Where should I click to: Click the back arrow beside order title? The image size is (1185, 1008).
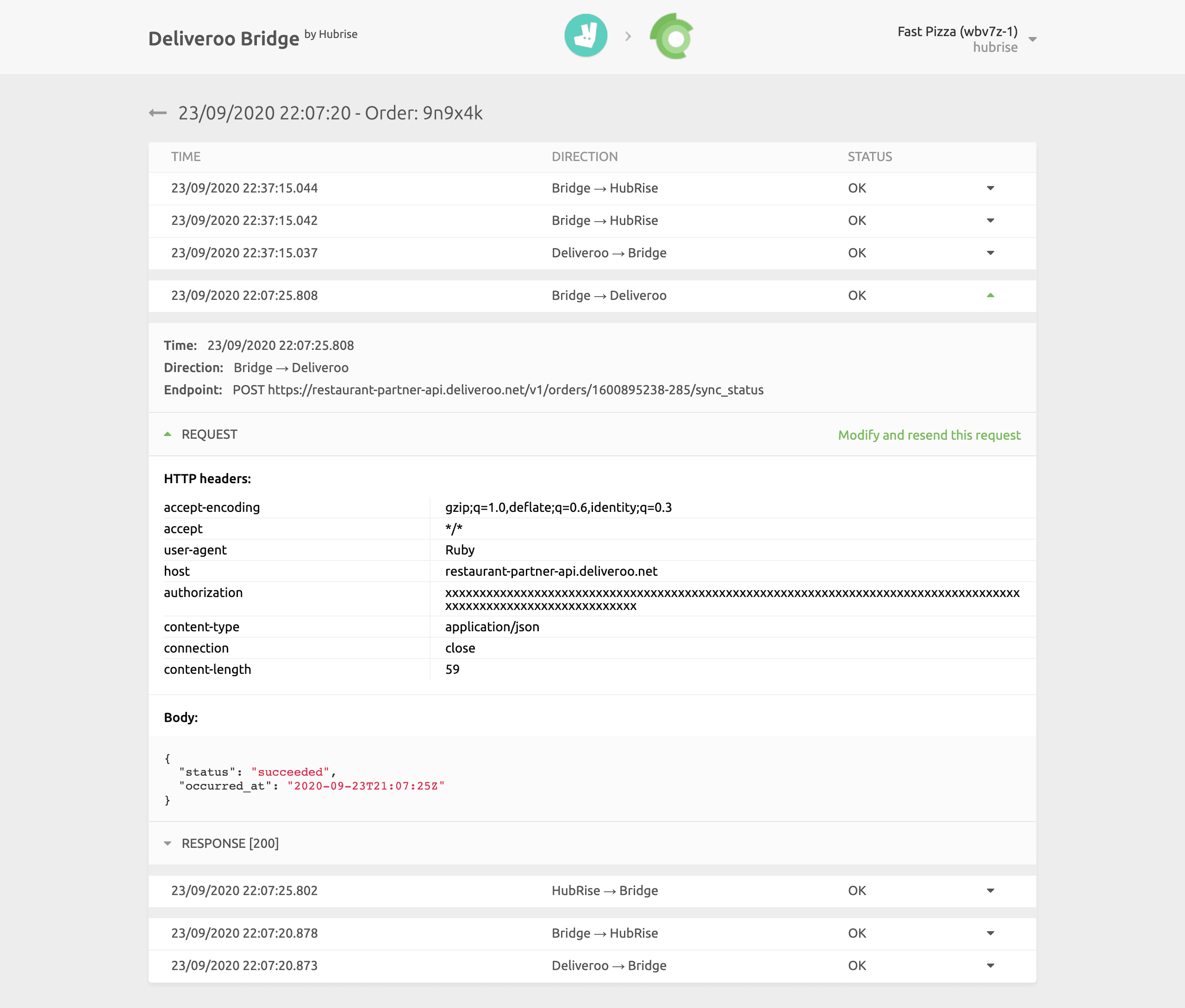(157, 112)
